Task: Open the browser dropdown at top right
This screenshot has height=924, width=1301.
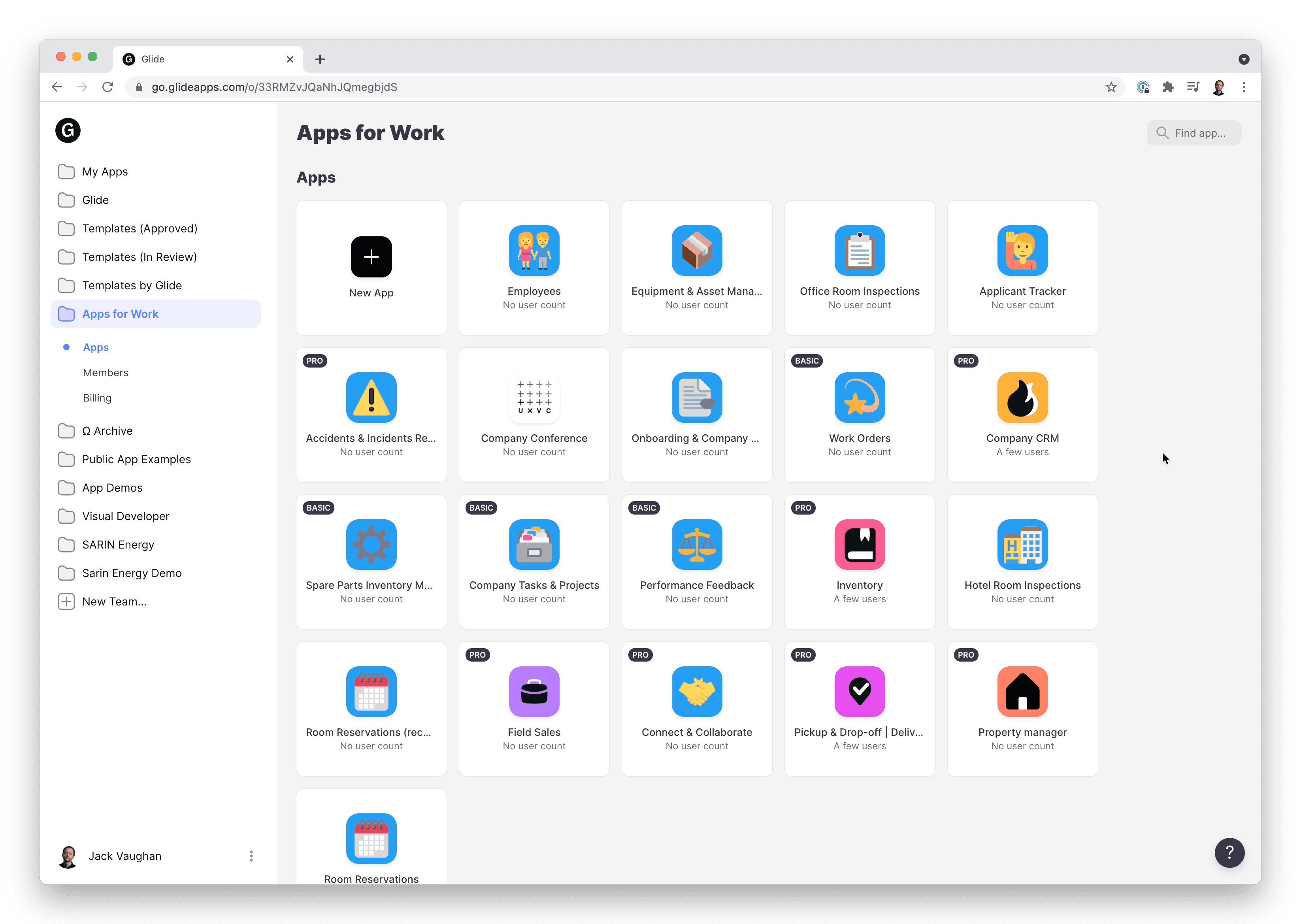Action: (1244, 59)
